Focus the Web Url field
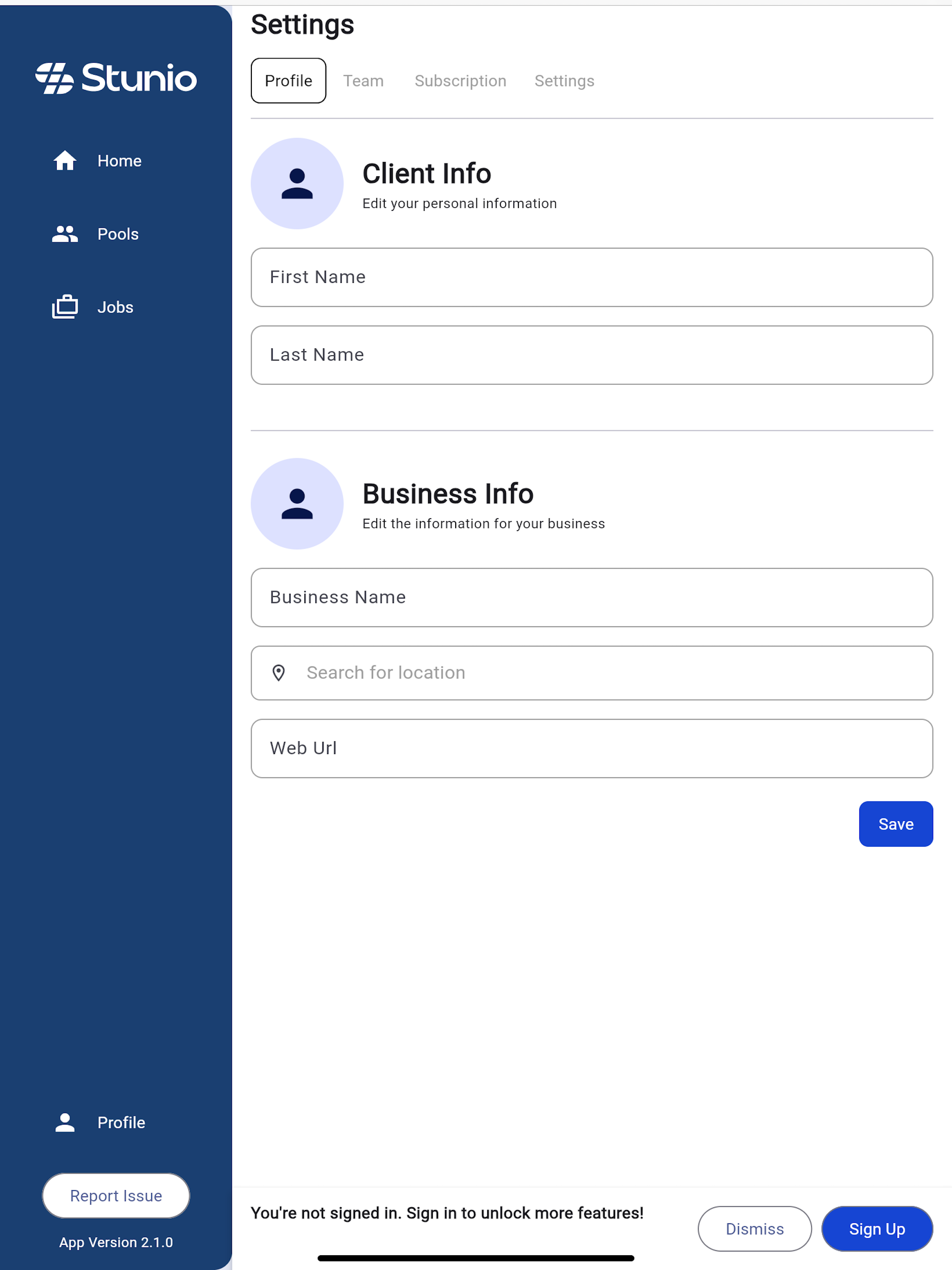952x1270 pixels. [x=592, y=749]
